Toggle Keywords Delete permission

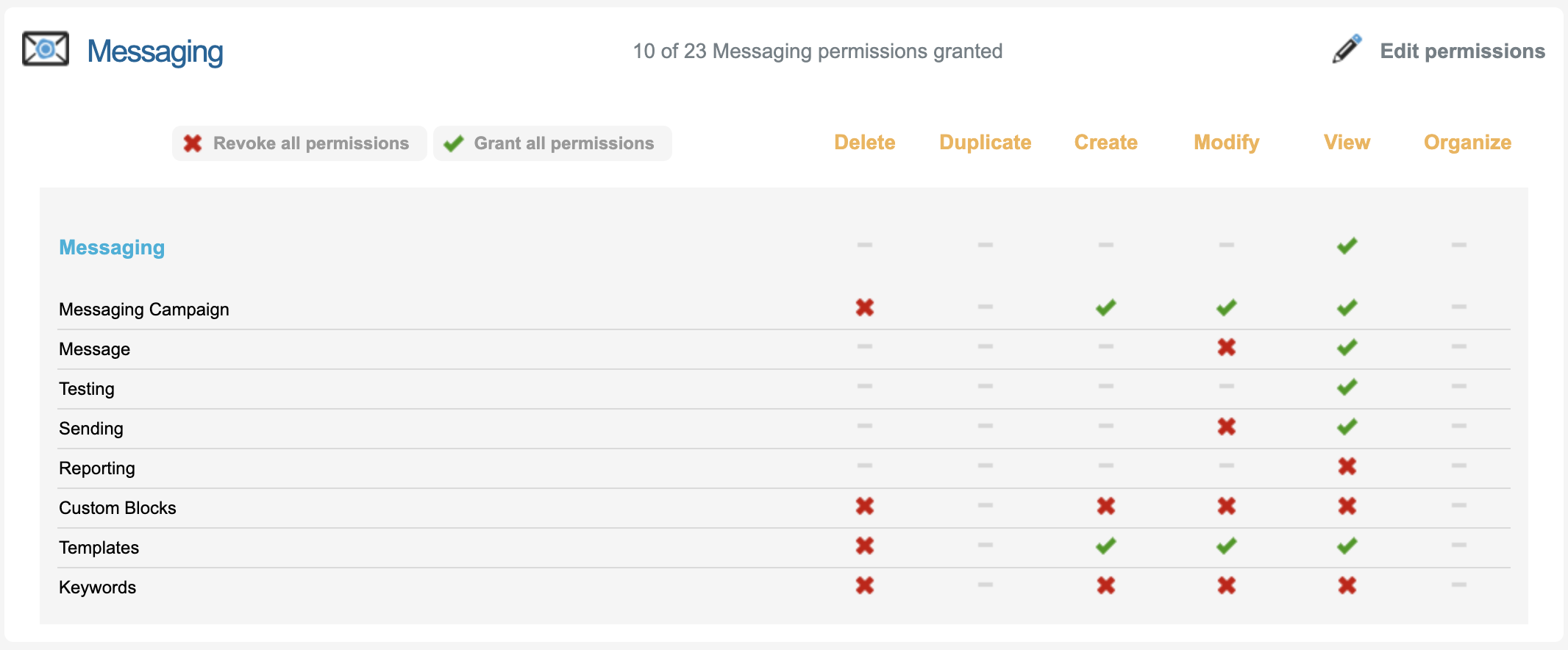click(x=865, y=585)
